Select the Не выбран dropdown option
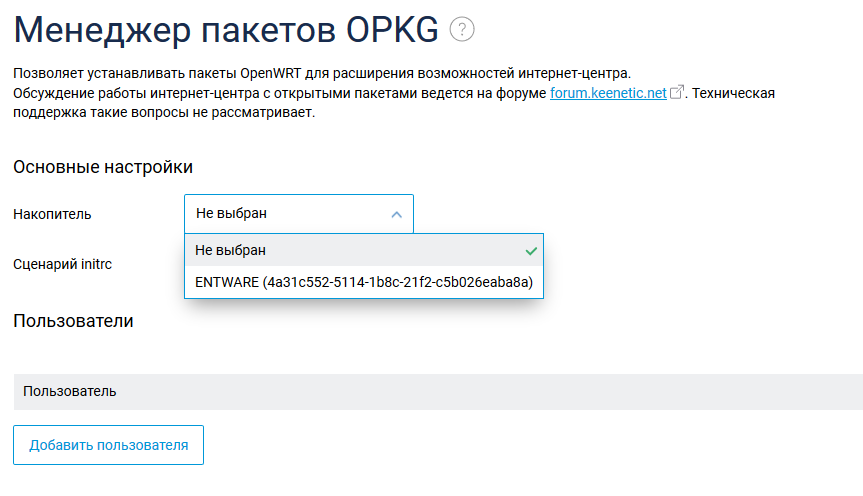The image size is (863, 496). tap(364, 250)
